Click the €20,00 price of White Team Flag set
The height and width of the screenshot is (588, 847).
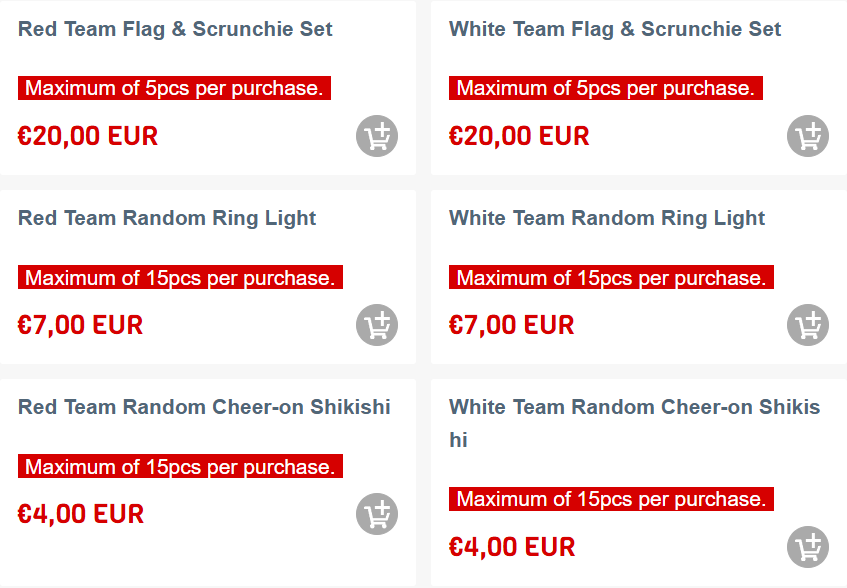point(519,136)
